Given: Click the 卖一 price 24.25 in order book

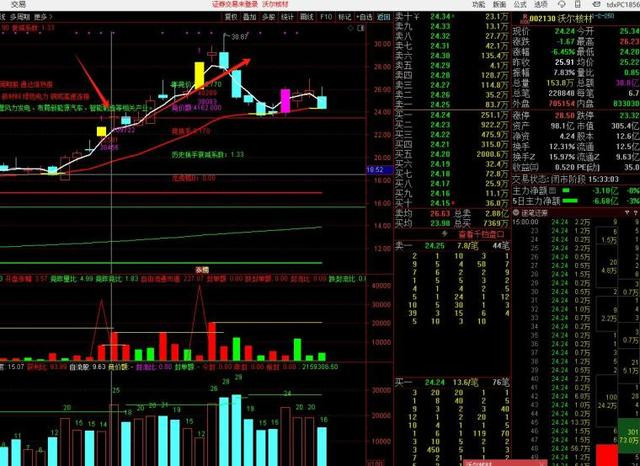Looking at the screenshot, I should pos(440,105).
